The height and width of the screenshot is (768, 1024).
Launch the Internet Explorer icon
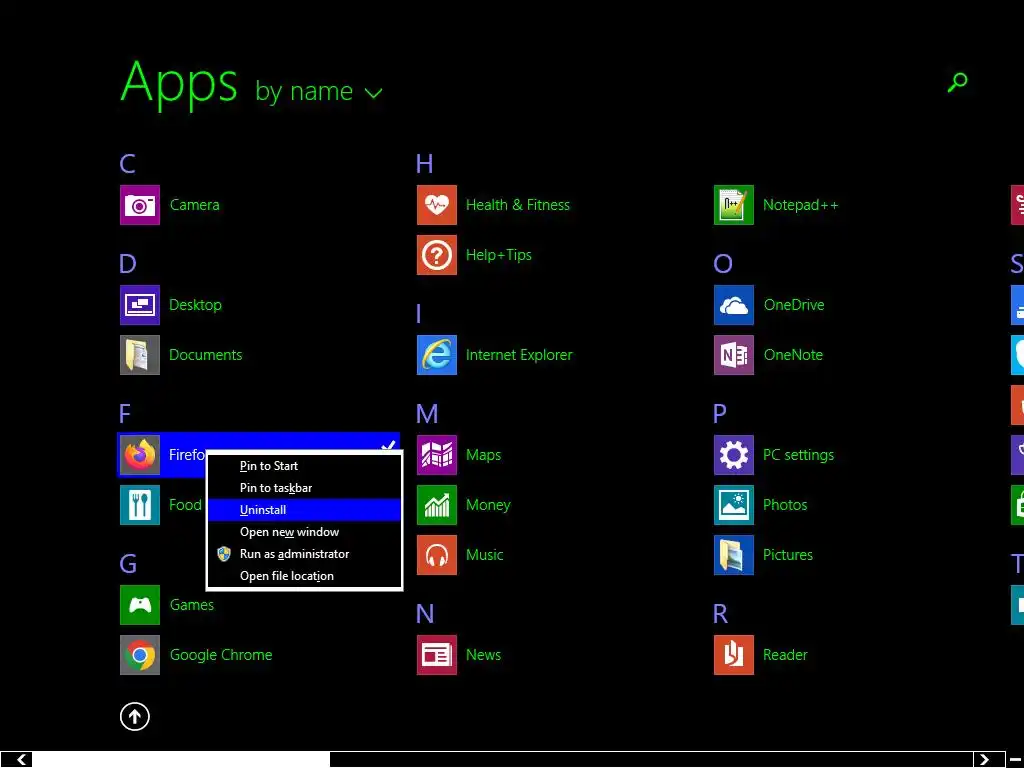click(x=437, y=355)
